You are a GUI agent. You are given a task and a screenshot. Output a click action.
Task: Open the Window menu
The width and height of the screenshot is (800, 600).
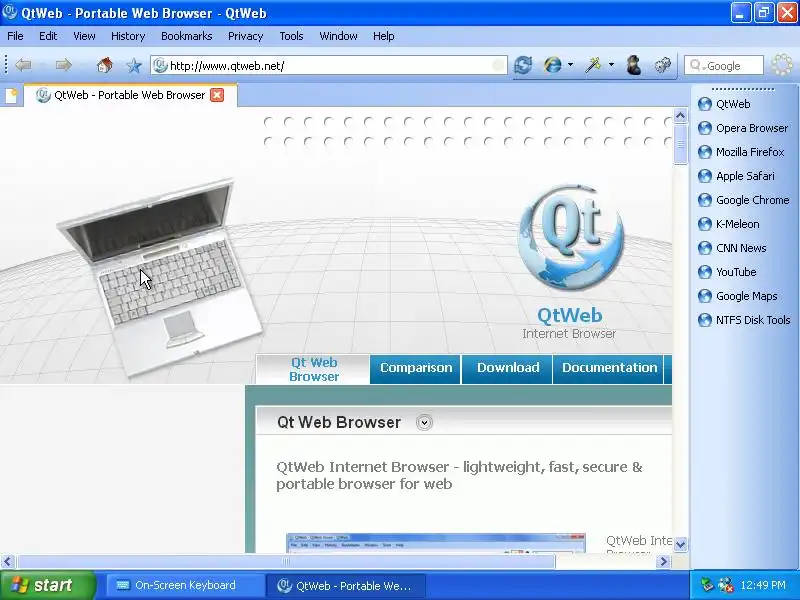(x=338, y=36)
